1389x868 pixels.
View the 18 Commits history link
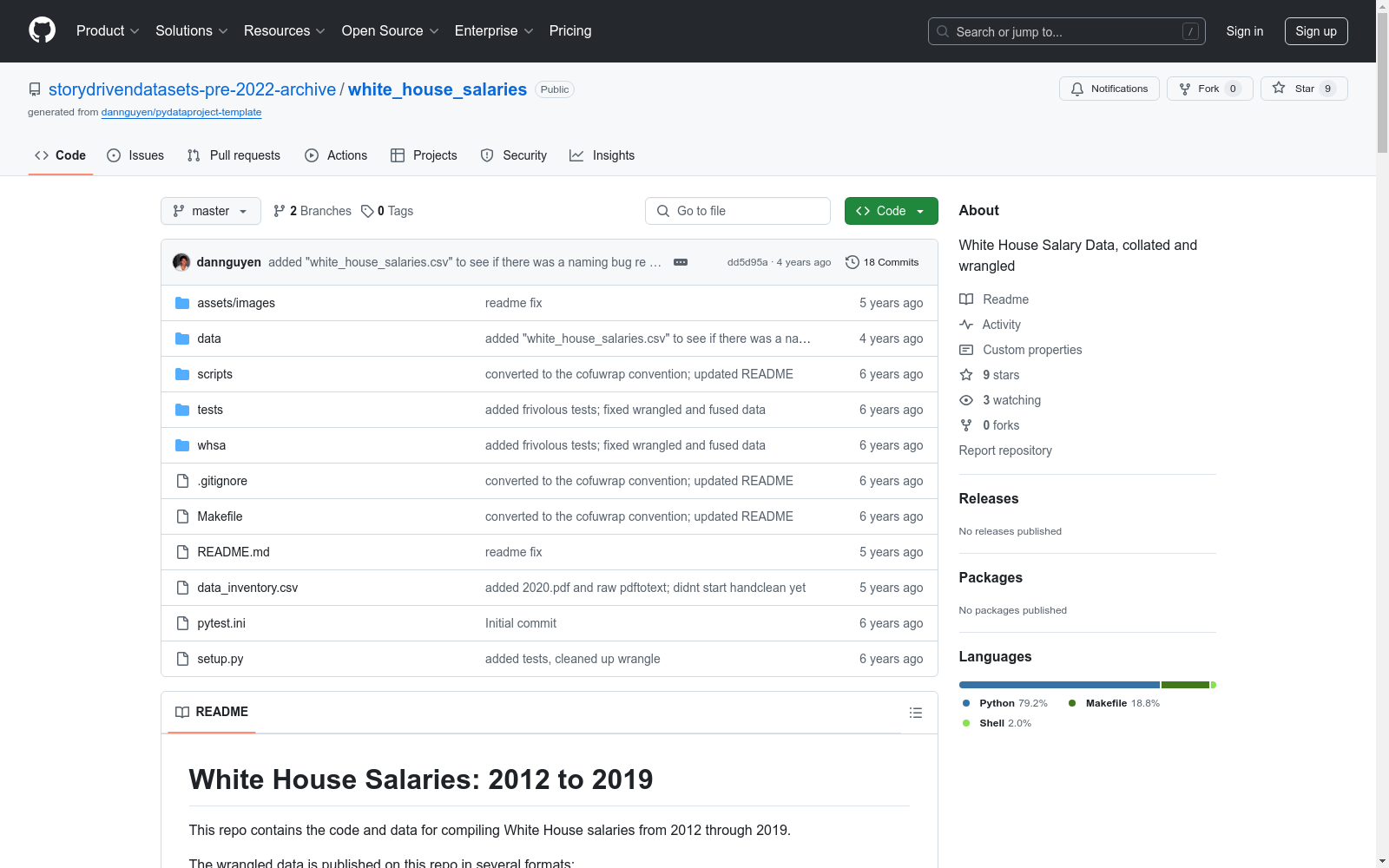[x=882, y=262]
